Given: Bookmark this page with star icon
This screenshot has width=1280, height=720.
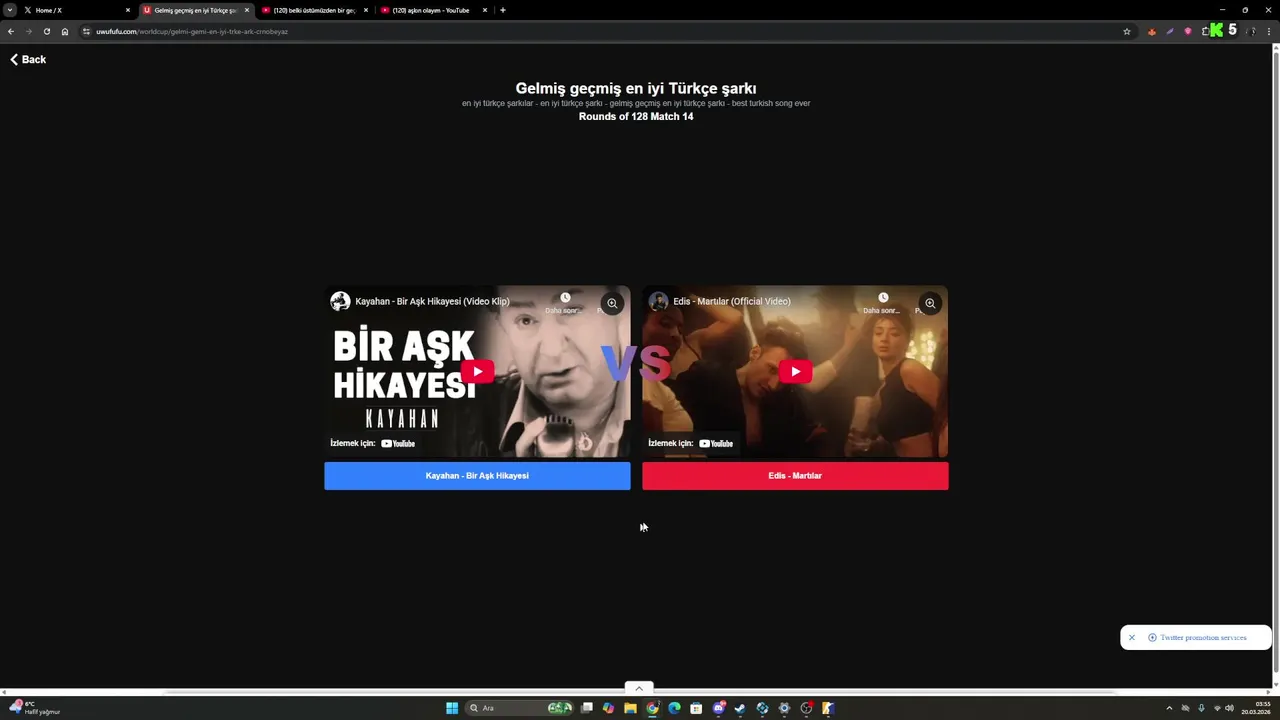Looking at the screenshot, I should 1127,31.
